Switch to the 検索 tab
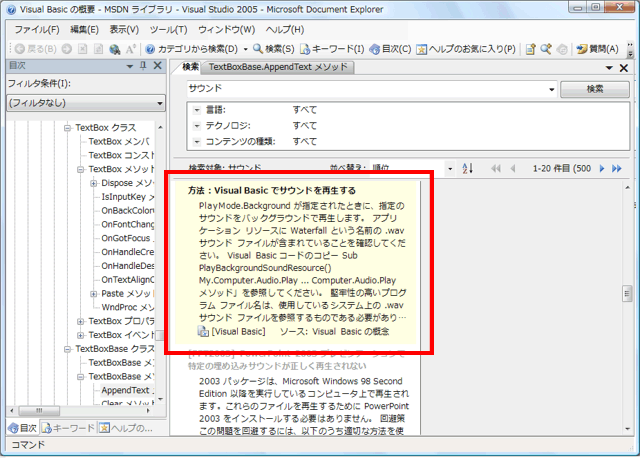640x458 pixels. click(190, 67)
